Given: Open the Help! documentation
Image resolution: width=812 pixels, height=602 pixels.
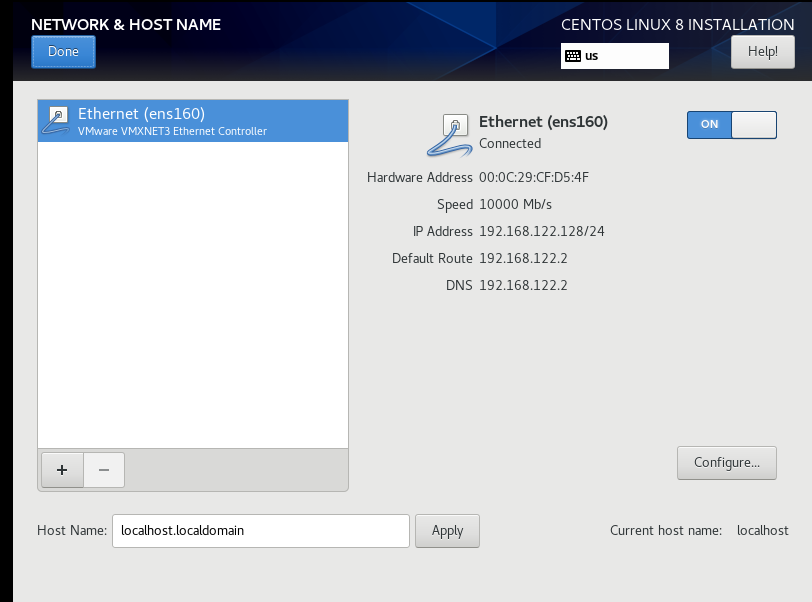Looking at the screenshot, I should pyautogui.click(x=762, y=52).
